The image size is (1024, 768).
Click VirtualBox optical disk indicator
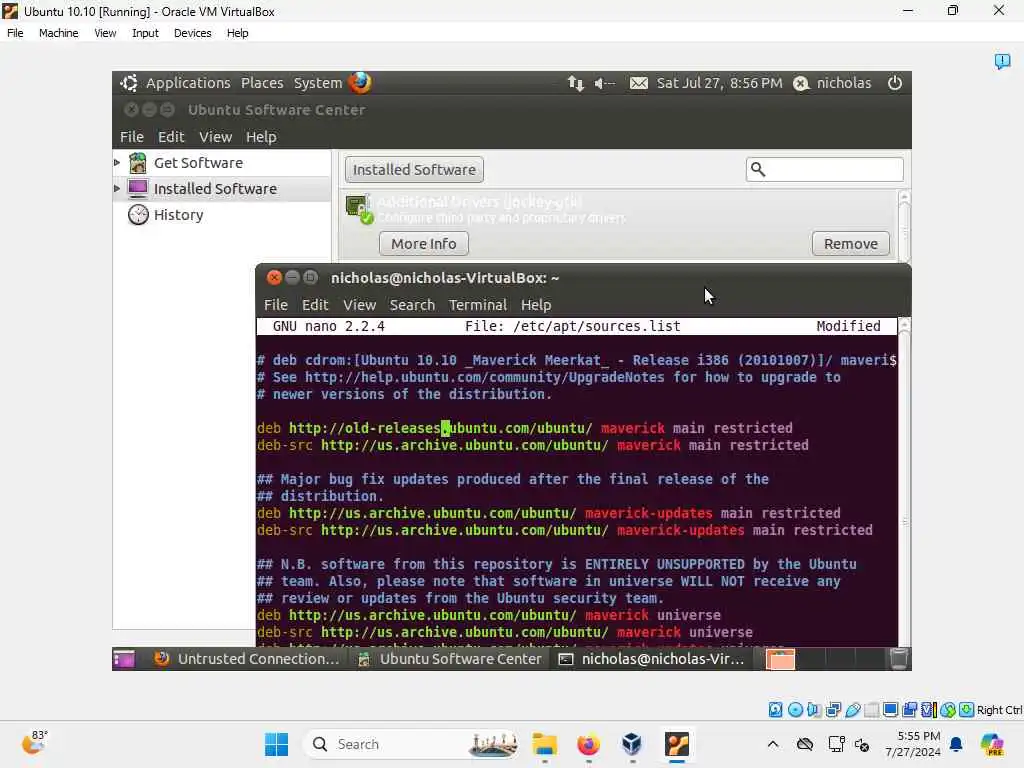tap(795, 710)
